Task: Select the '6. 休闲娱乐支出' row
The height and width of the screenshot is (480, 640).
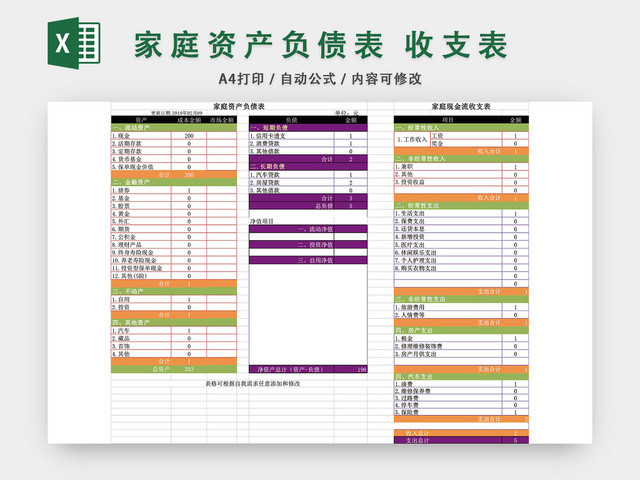Action: (461, 253)
